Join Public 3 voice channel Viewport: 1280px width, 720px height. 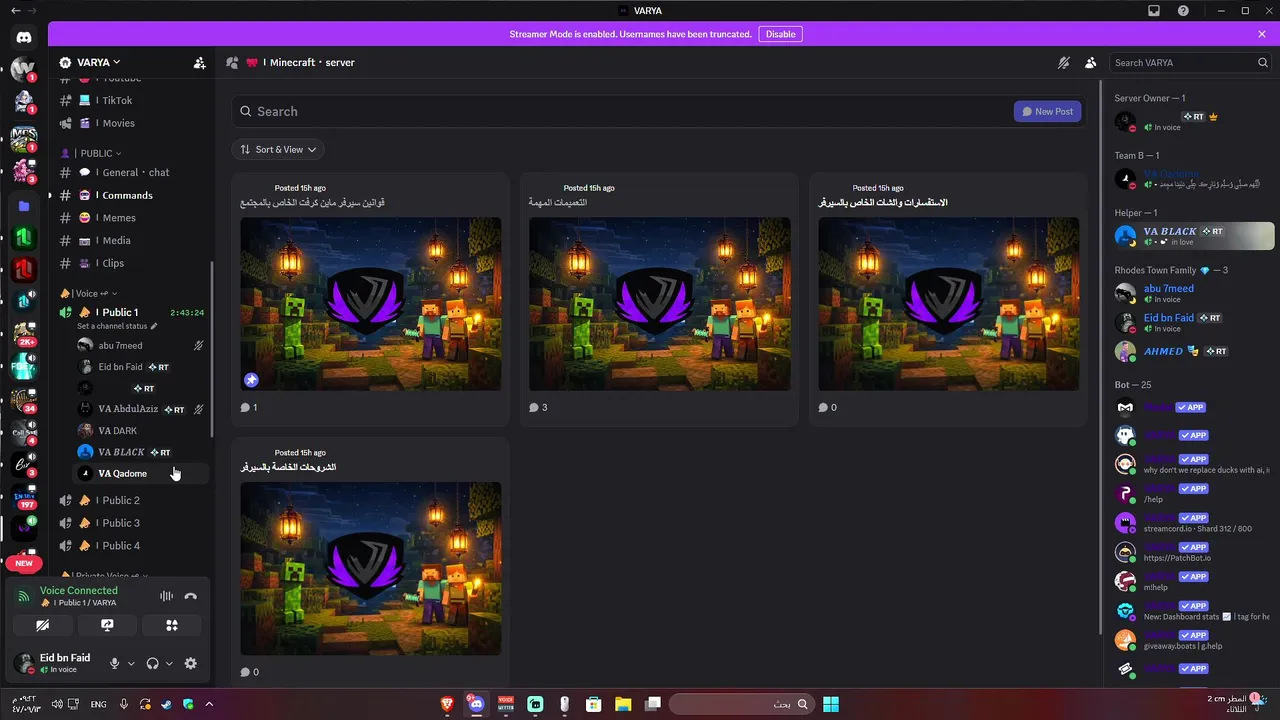134,523
